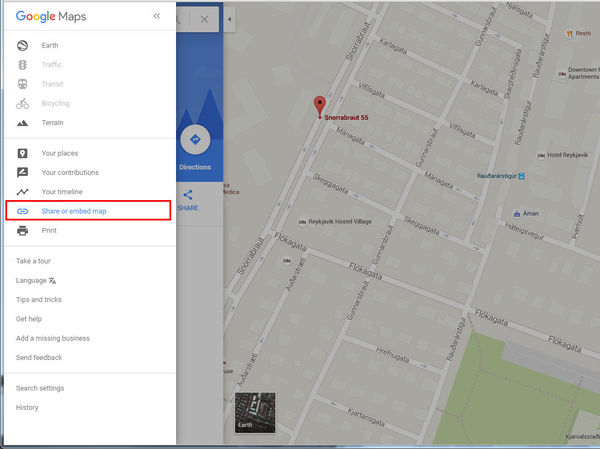This screenshot has width=600, height=449.
Task: Click the Bicycling bike icon
Action: (23, 103)
